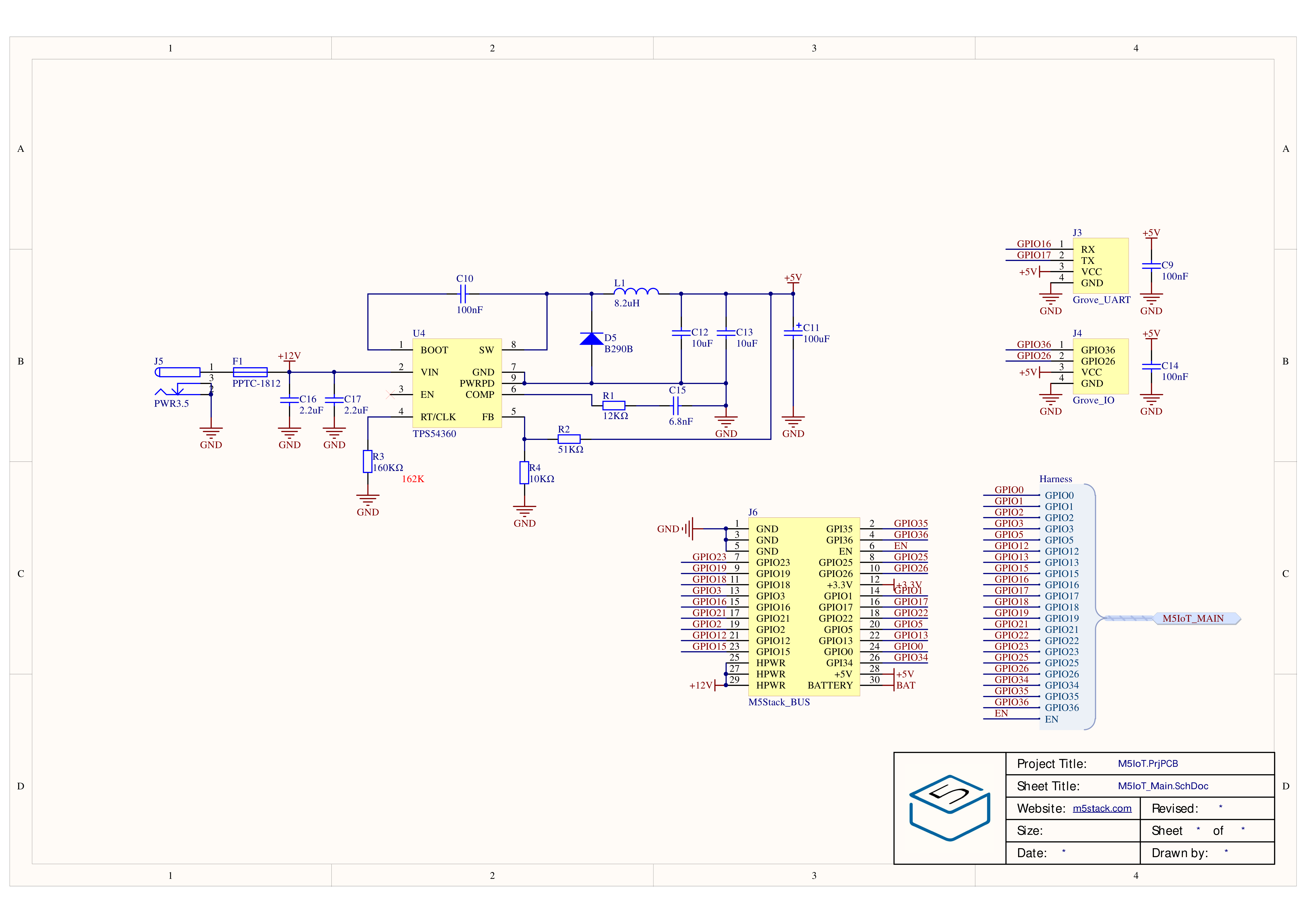
Task: Click the GPIO23 net label left of J6
Action: 709,557
